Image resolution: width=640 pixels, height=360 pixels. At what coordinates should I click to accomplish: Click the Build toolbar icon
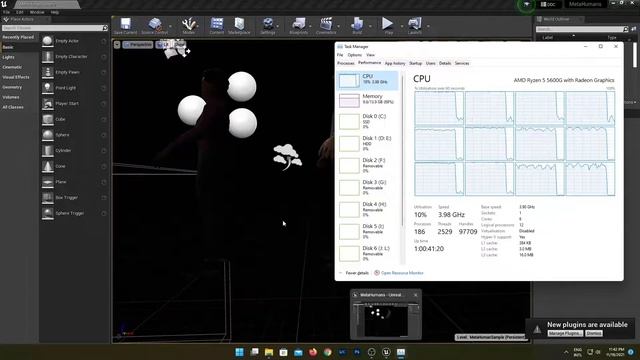[357, 26]
